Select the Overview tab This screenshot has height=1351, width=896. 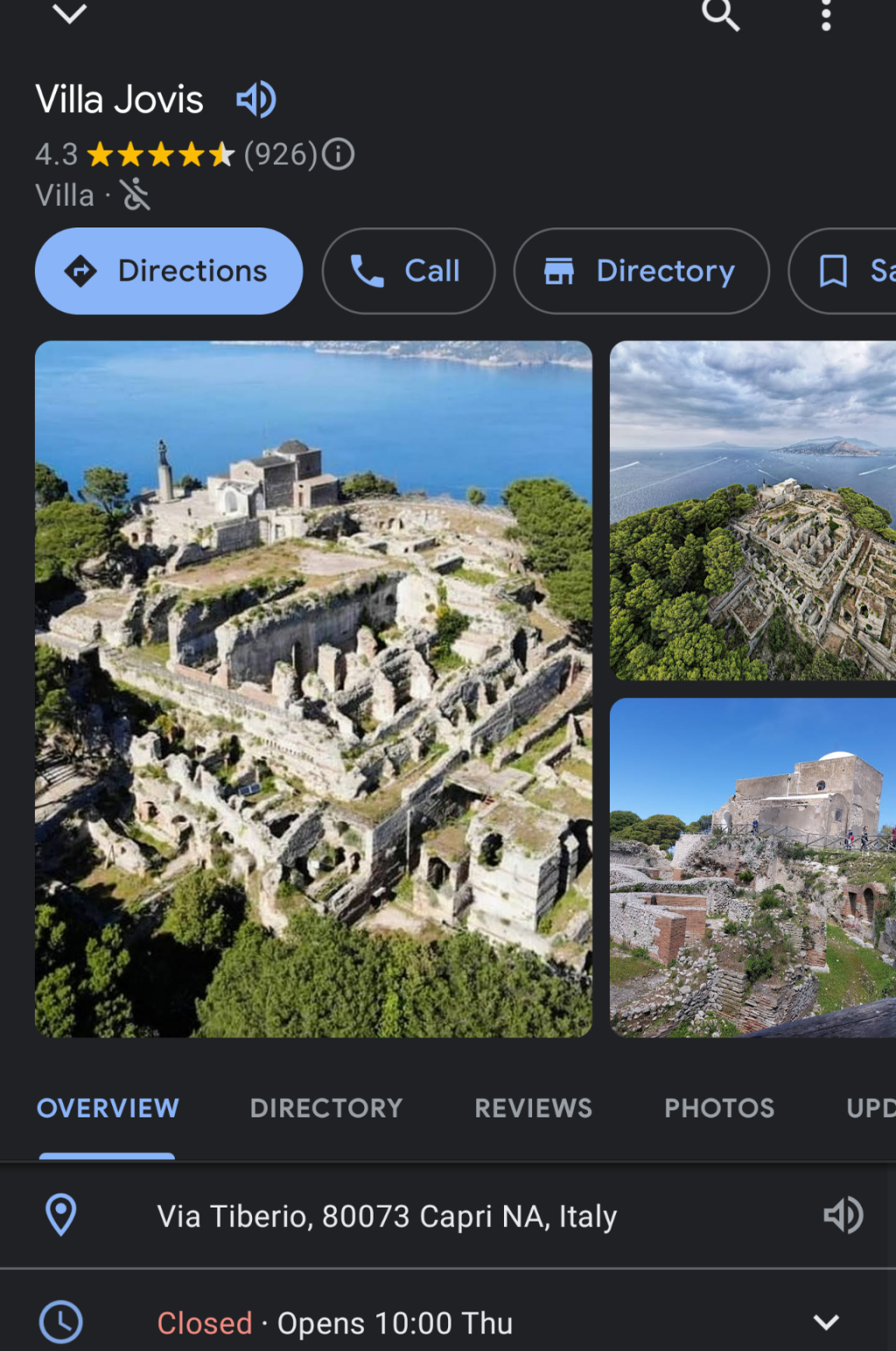point(108,1108)
